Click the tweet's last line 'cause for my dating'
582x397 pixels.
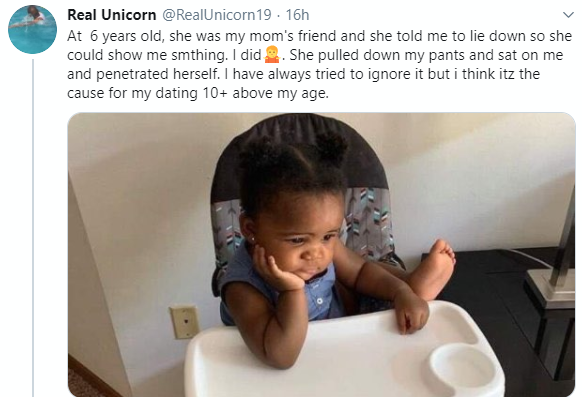pos(198,93)
